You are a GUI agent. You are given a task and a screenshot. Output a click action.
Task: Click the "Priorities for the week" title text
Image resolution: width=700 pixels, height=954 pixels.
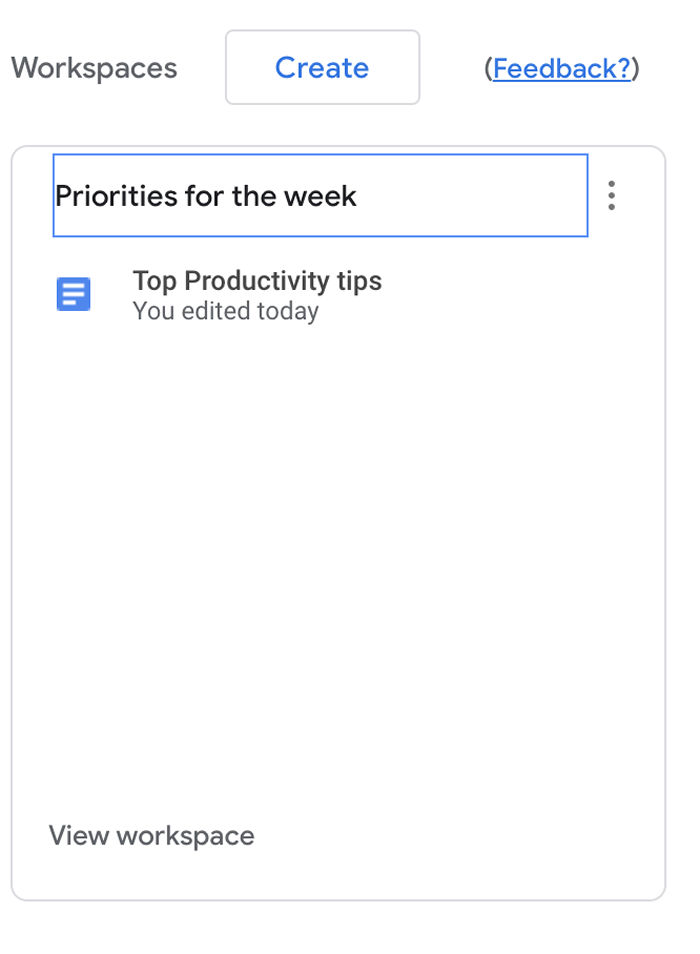click(x=206, y=196)
